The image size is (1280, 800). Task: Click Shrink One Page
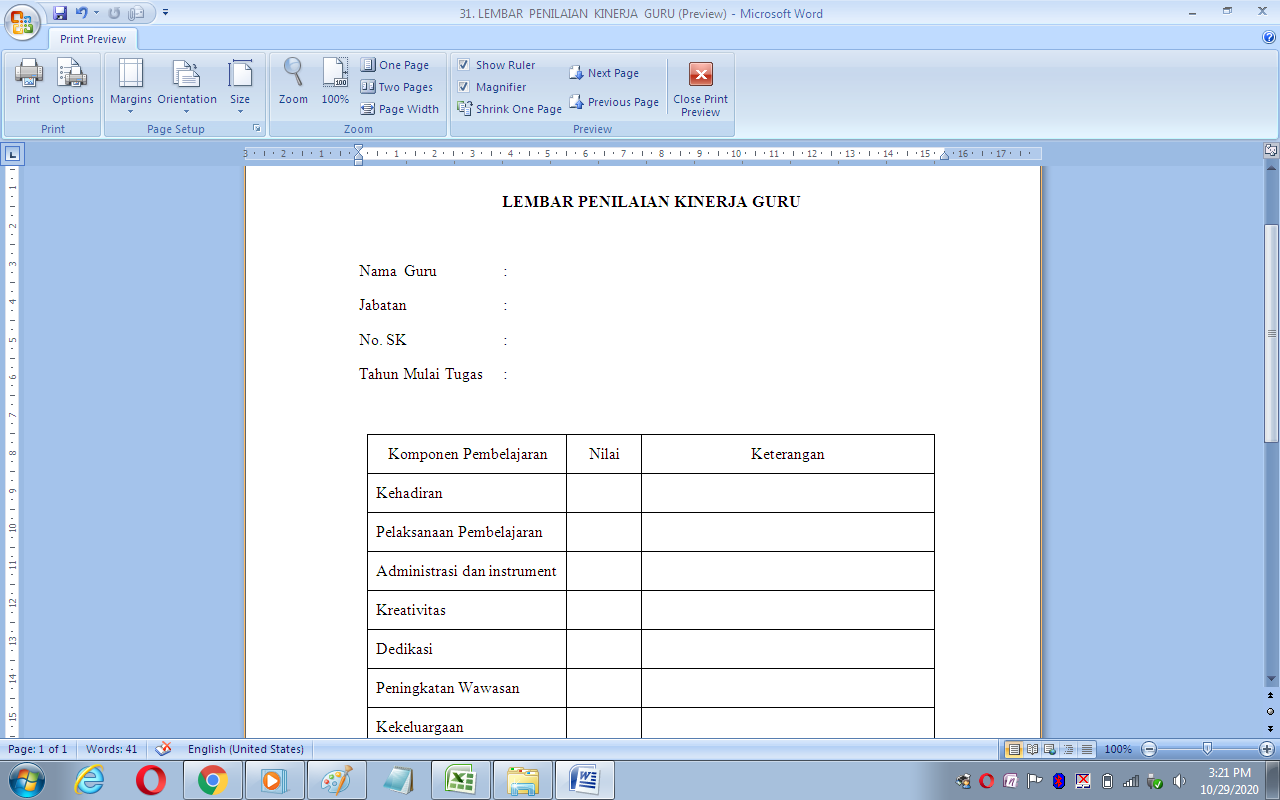click(509, 109)
